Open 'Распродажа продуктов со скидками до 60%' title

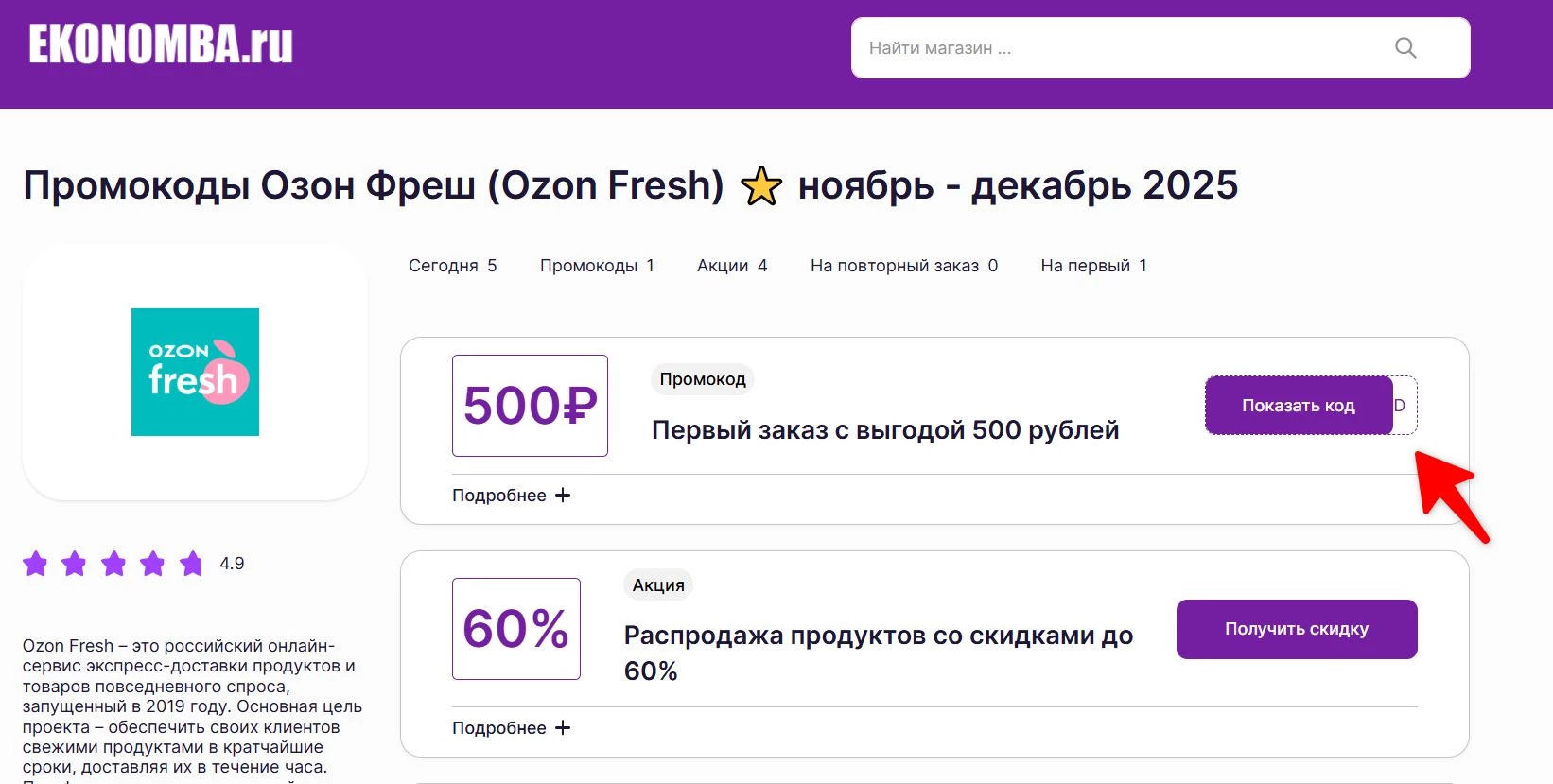coord(879,653)
